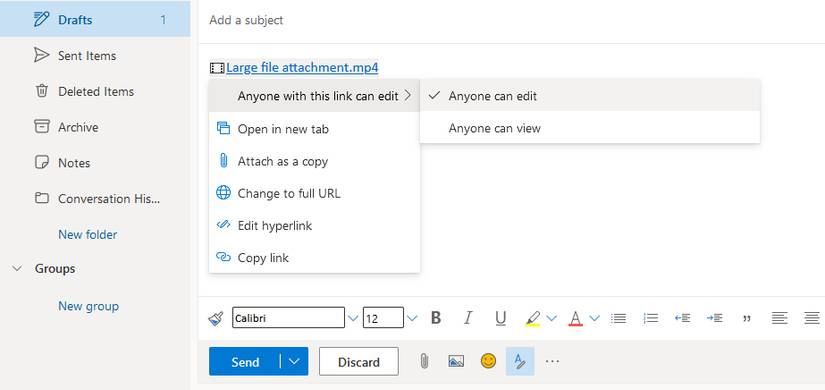Open the Deleted Items folder
This screenshot has width=825, height=390.
coord(95,91)
